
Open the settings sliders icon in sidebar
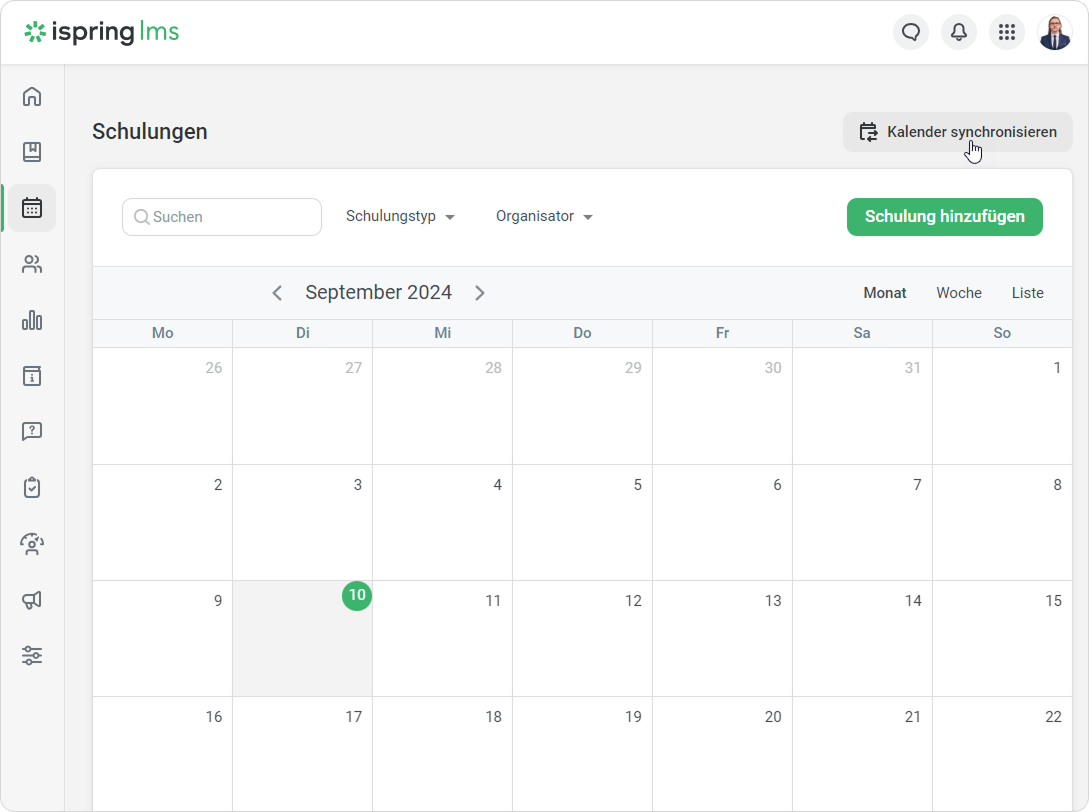pyautogui.click(x=32, y=656)
